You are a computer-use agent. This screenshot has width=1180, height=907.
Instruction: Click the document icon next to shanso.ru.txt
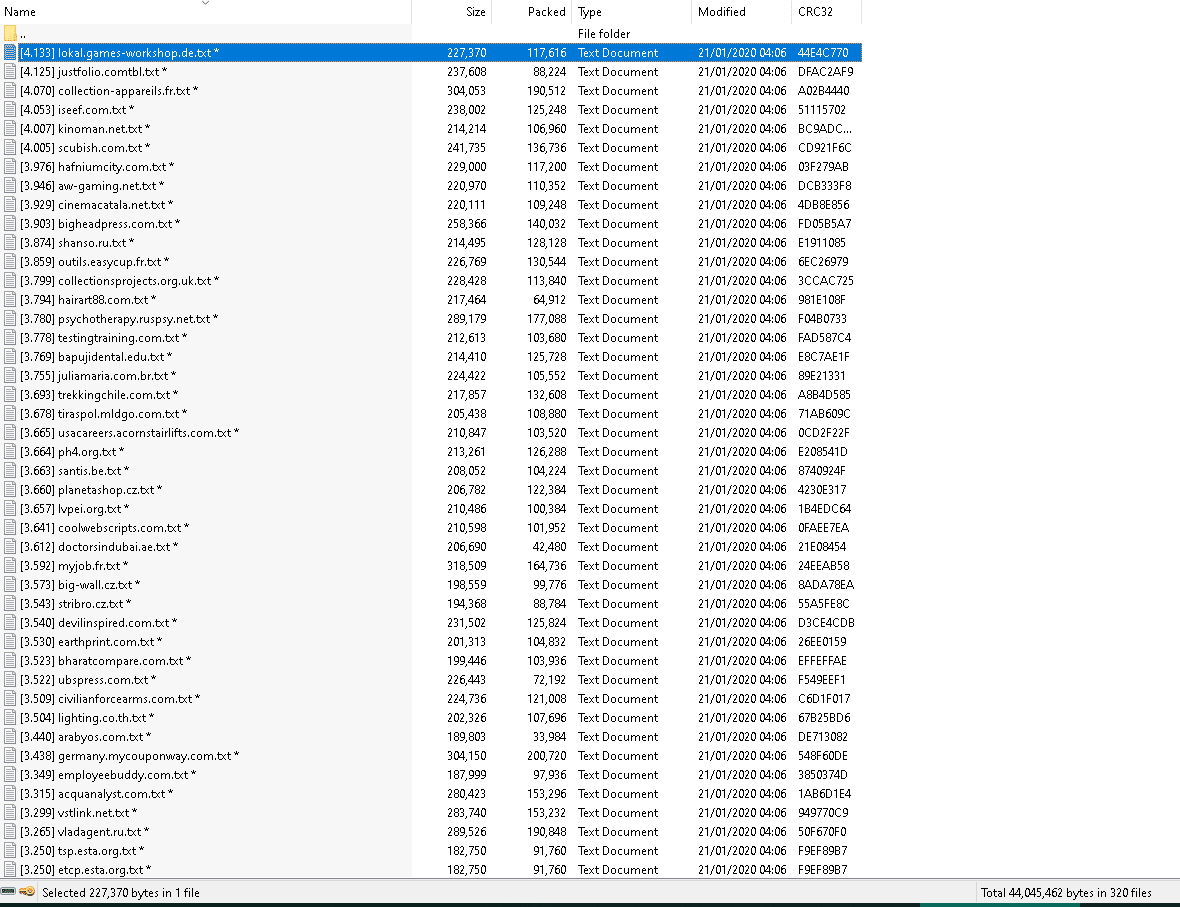[x=11, y=243]
